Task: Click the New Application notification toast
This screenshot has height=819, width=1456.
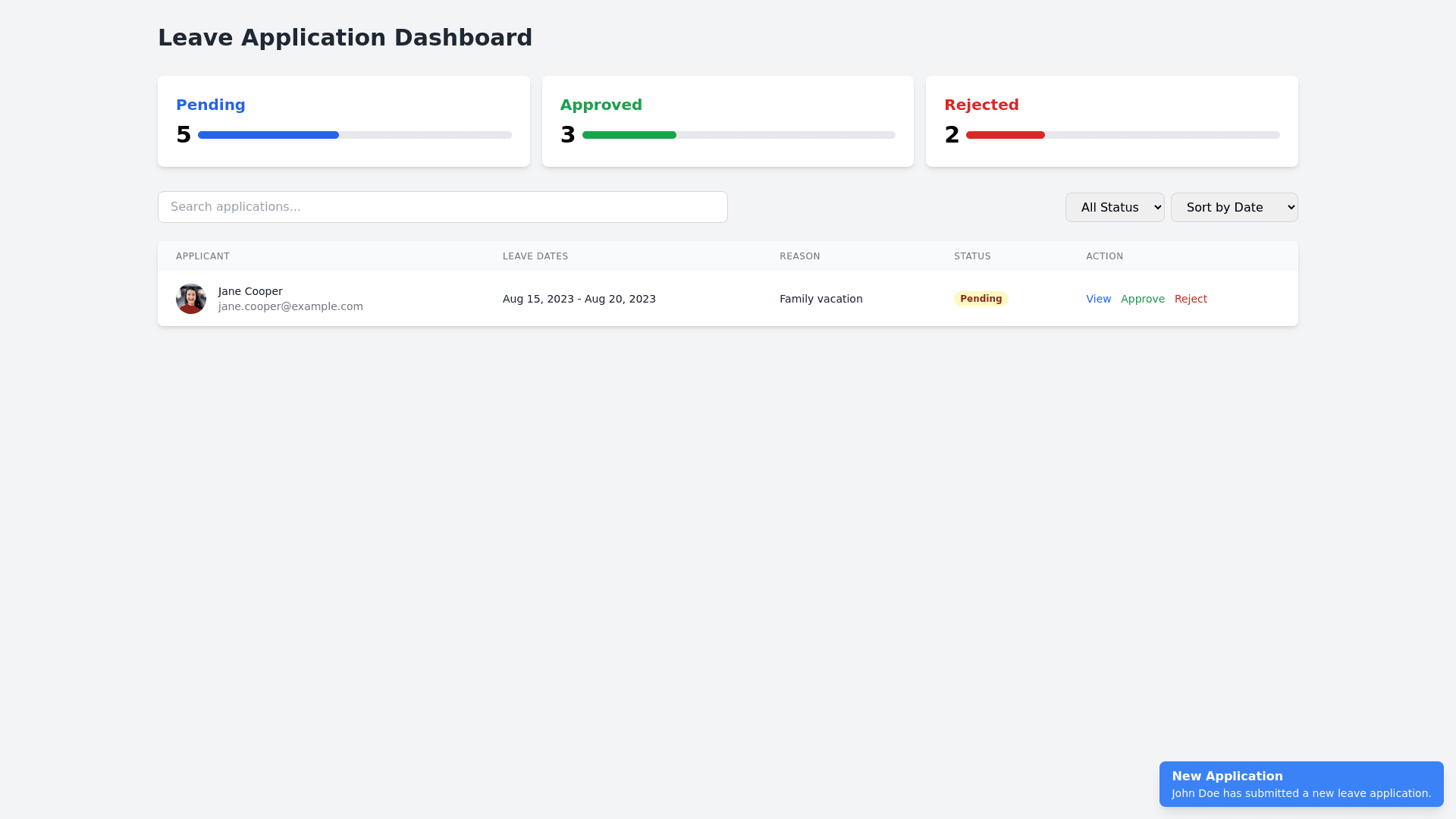Action: pos(1301,784)
